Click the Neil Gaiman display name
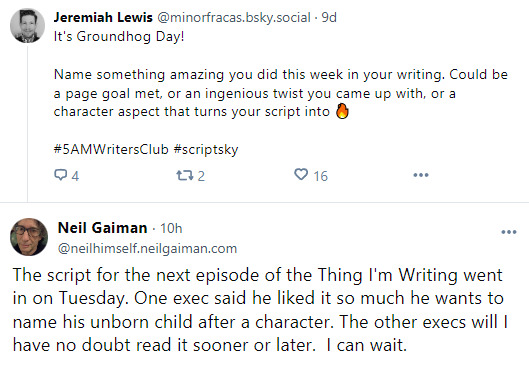This screenshot has width=529, height=365. [103, 228]
